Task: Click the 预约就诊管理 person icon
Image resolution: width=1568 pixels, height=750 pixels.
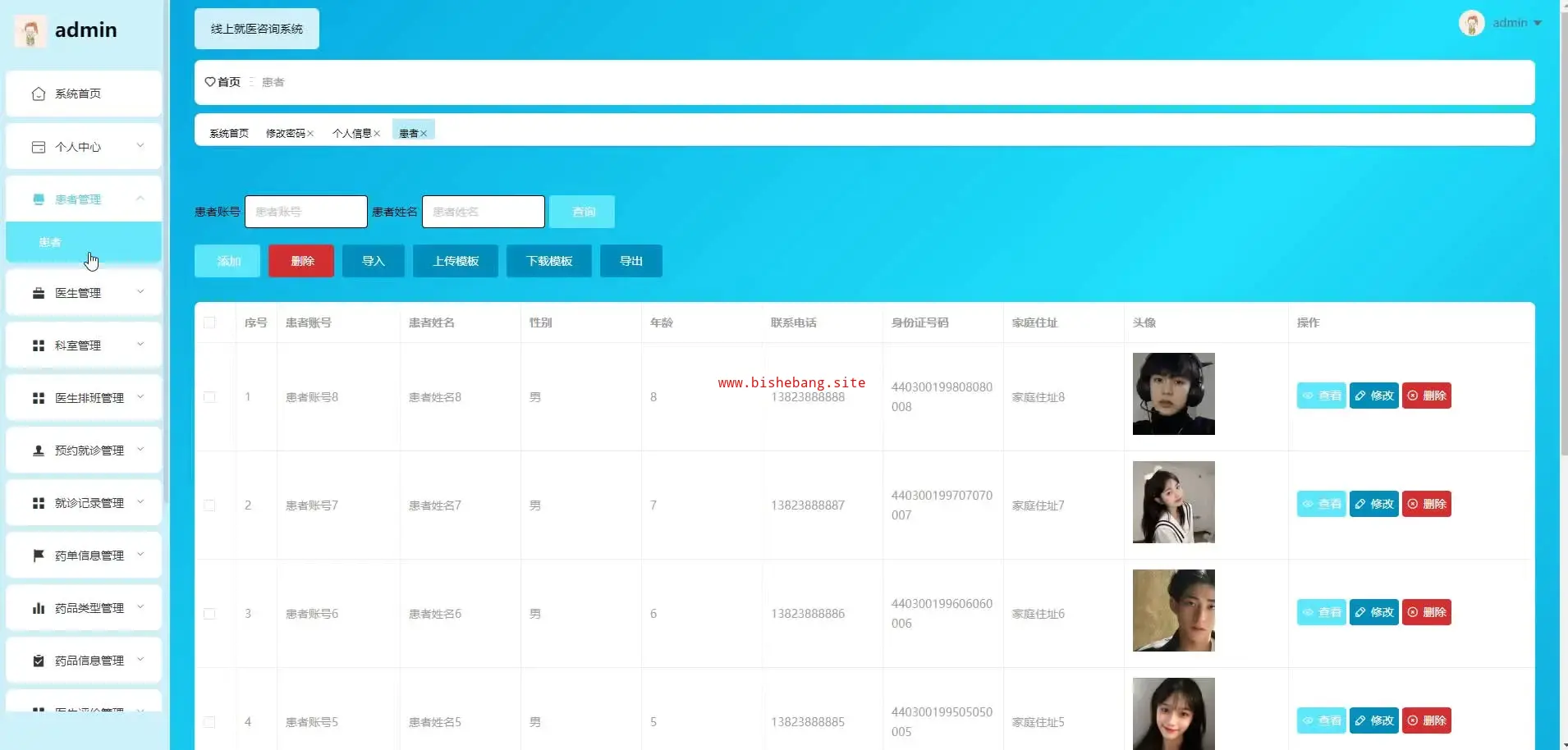Action: 39,450
